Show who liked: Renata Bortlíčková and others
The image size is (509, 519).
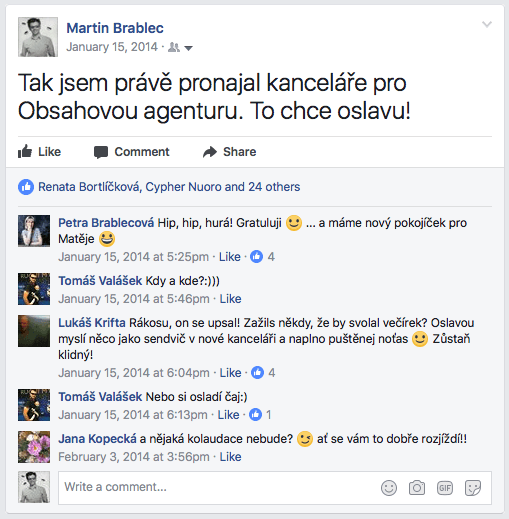coord(169,187)
